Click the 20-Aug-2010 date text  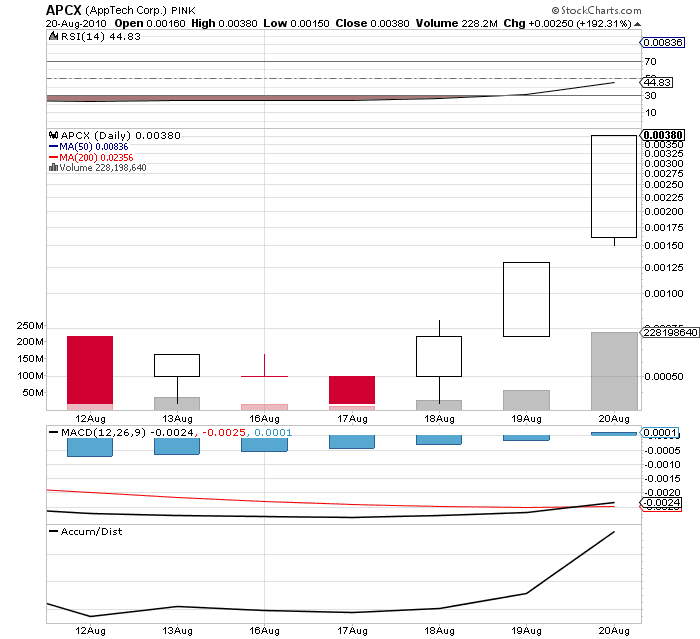[x=76, y=24]
